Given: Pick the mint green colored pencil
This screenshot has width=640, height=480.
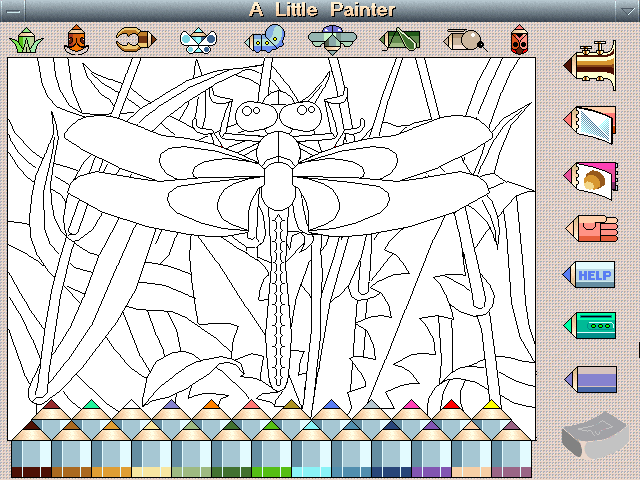Looking at the screenshot, I should (x=91, y=410).
